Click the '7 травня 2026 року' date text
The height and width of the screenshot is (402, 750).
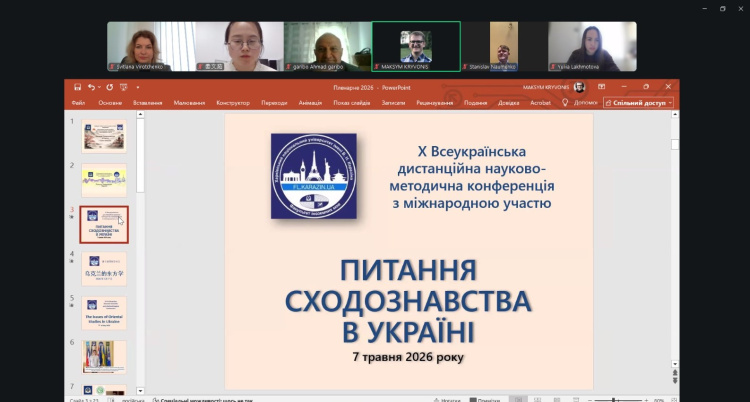tap(408, 357)
